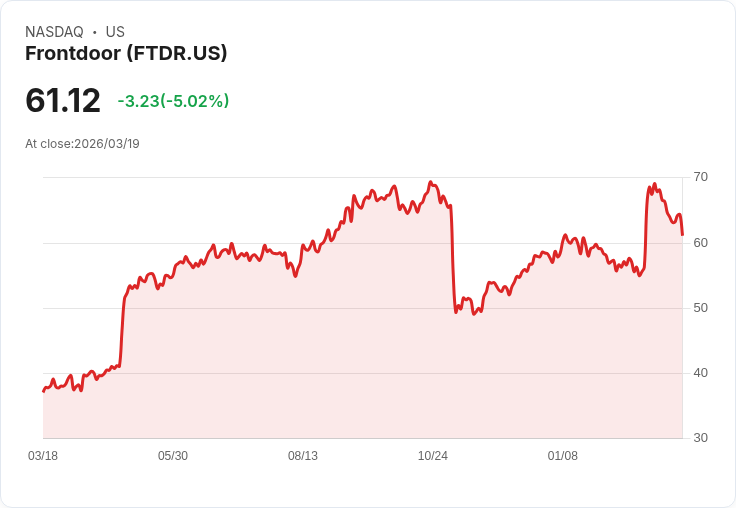Click the 50 y-axis label
Image resolution: width=736 pixels, height=508 pixels.
coord(700,307)
